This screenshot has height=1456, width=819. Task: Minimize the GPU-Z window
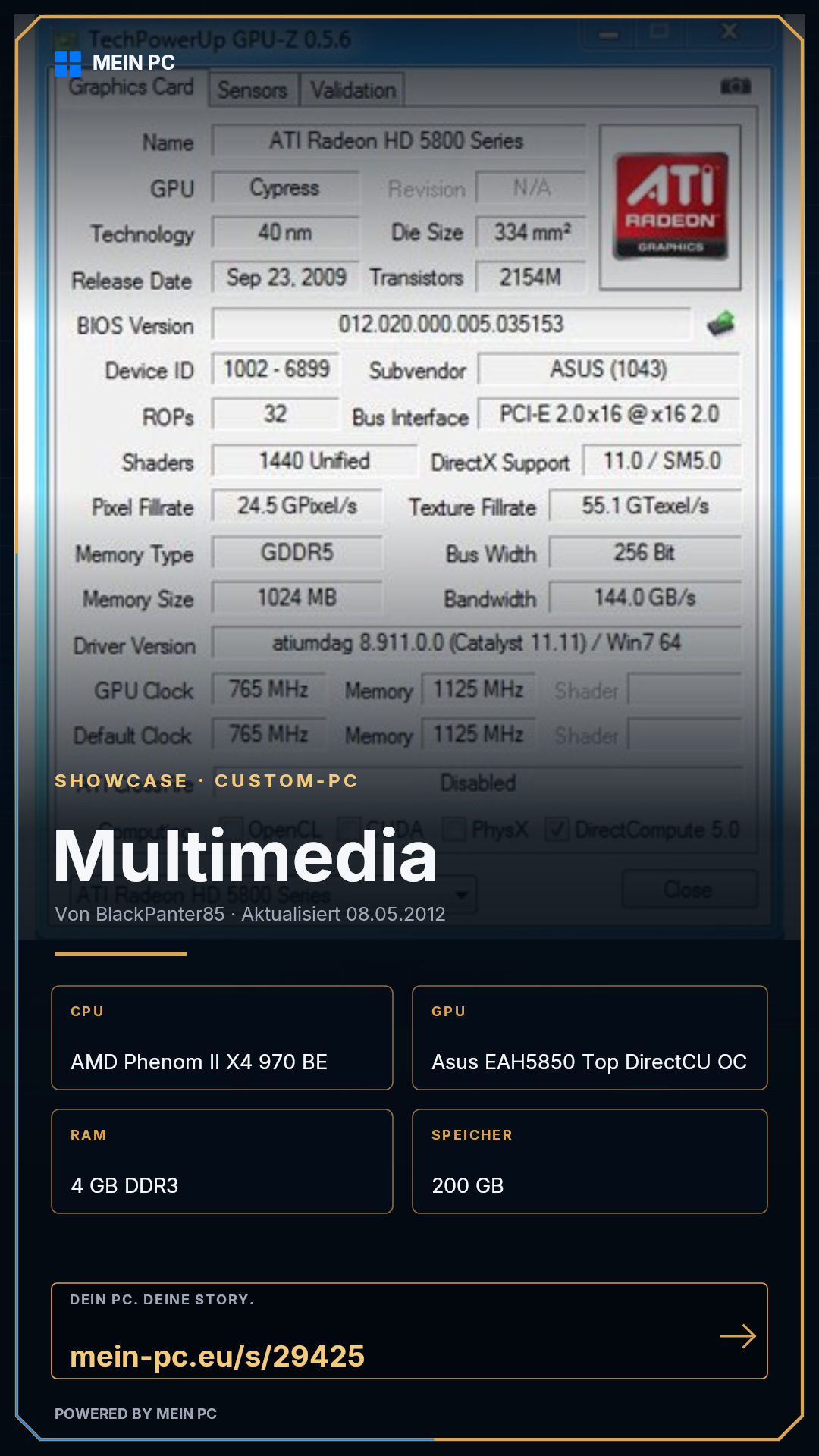608,33
